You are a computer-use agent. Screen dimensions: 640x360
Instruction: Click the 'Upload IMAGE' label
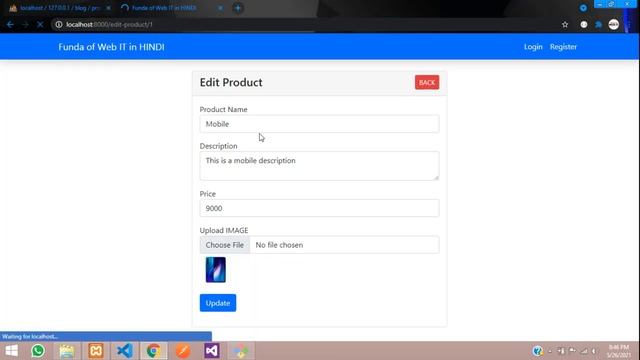coord(224,230)
